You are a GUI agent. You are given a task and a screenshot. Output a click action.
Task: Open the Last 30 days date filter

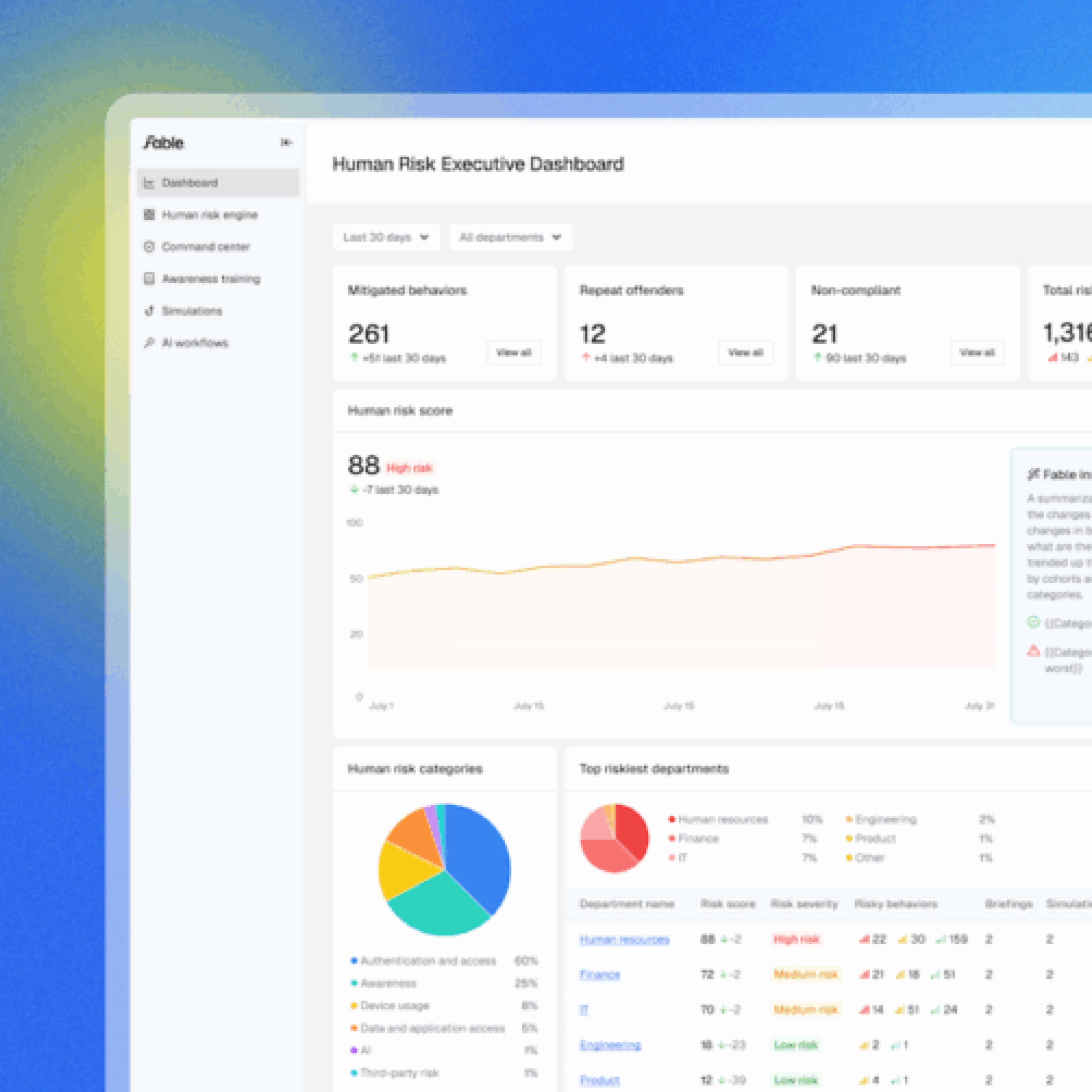(x=386, y=238)
